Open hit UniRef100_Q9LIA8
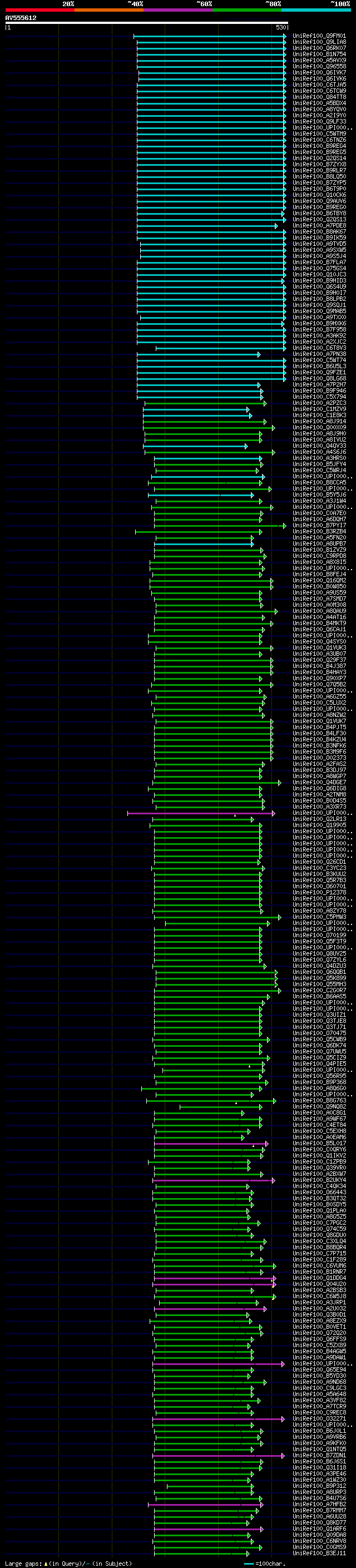Screen dimensions: 356x1568 tap(319, 42)
